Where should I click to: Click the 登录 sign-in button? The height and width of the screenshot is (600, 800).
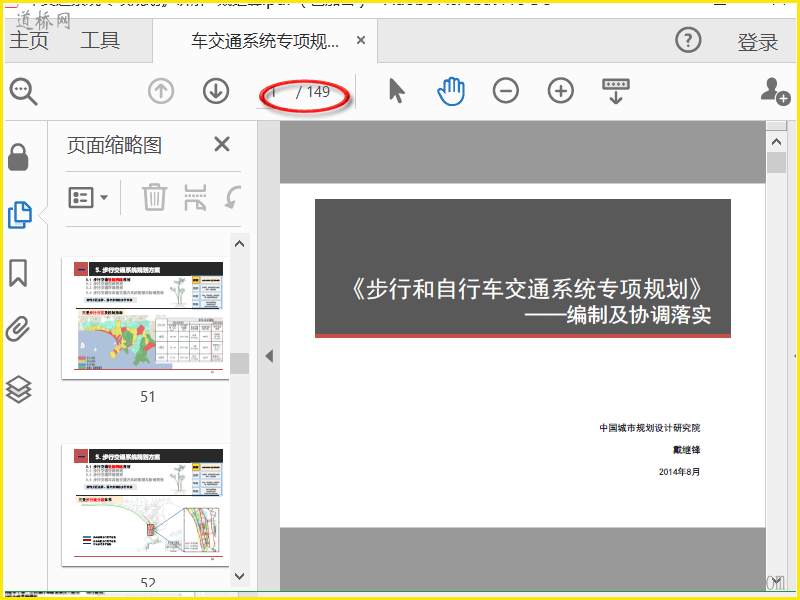coord(758,42)
